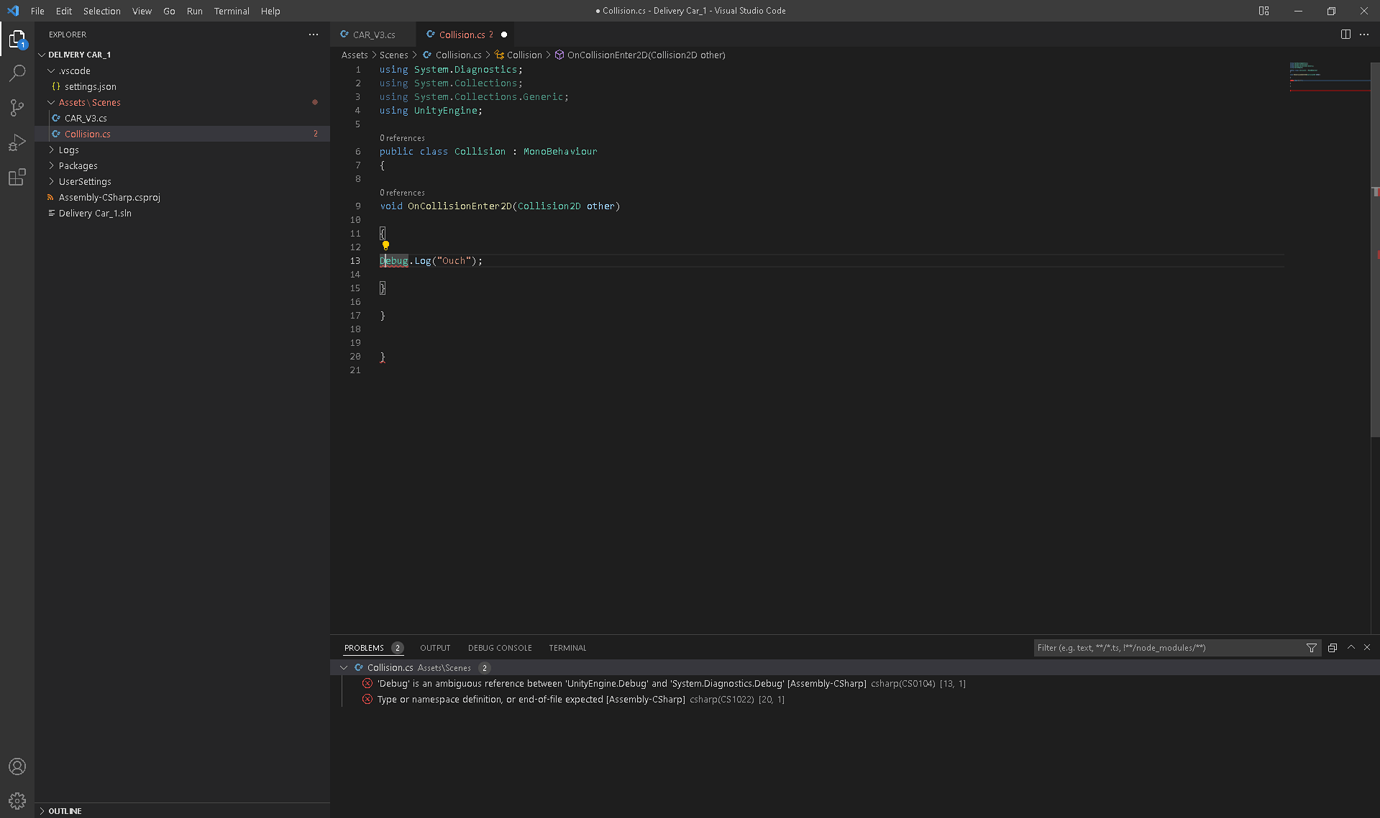Screen dimensions: 1380x818
Task: Open the View menu
Action: [142, 11]
